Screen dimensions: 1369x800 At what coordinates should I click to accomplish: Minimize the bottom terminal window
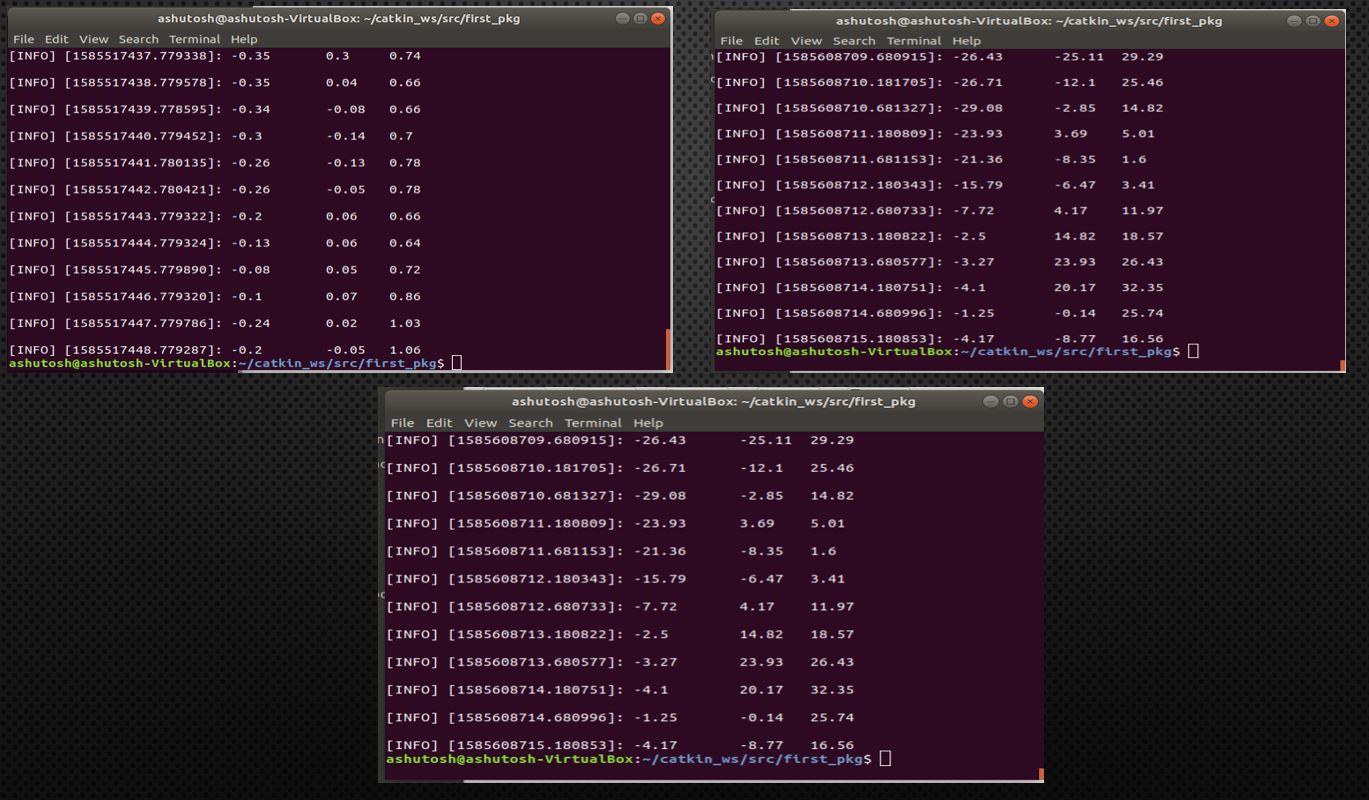tap(991, 401)
